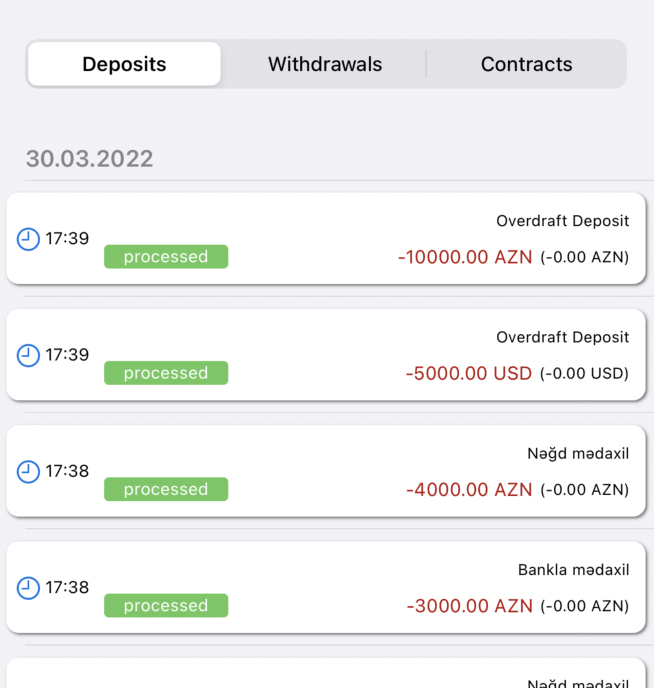Click the -4000.00 AZN amount

(x=469, y=489)
